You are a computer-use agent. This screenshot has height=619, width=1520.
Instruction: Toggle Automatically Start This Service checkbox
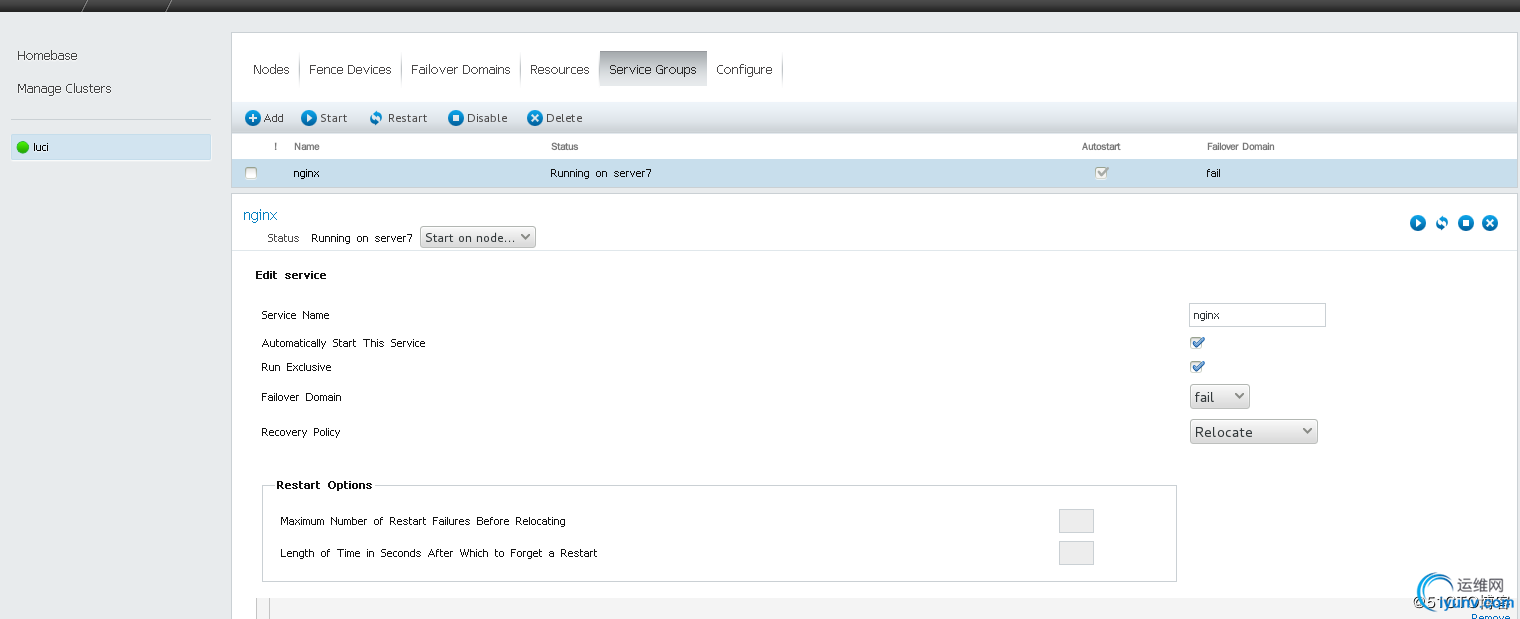click(1197, 343)
